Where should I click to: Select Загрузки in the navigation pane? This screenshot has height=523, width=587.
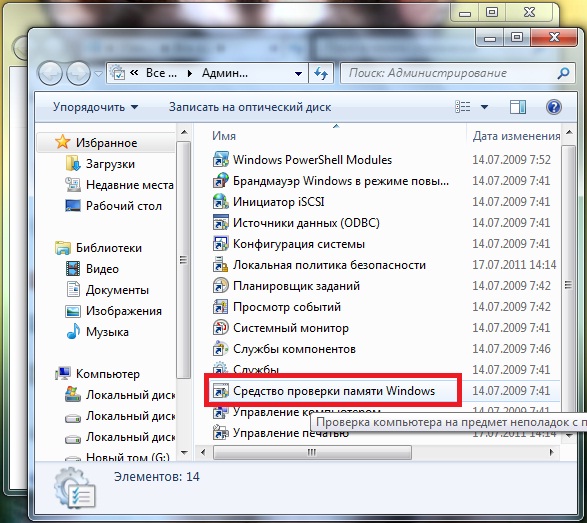[x=110, y=164]
